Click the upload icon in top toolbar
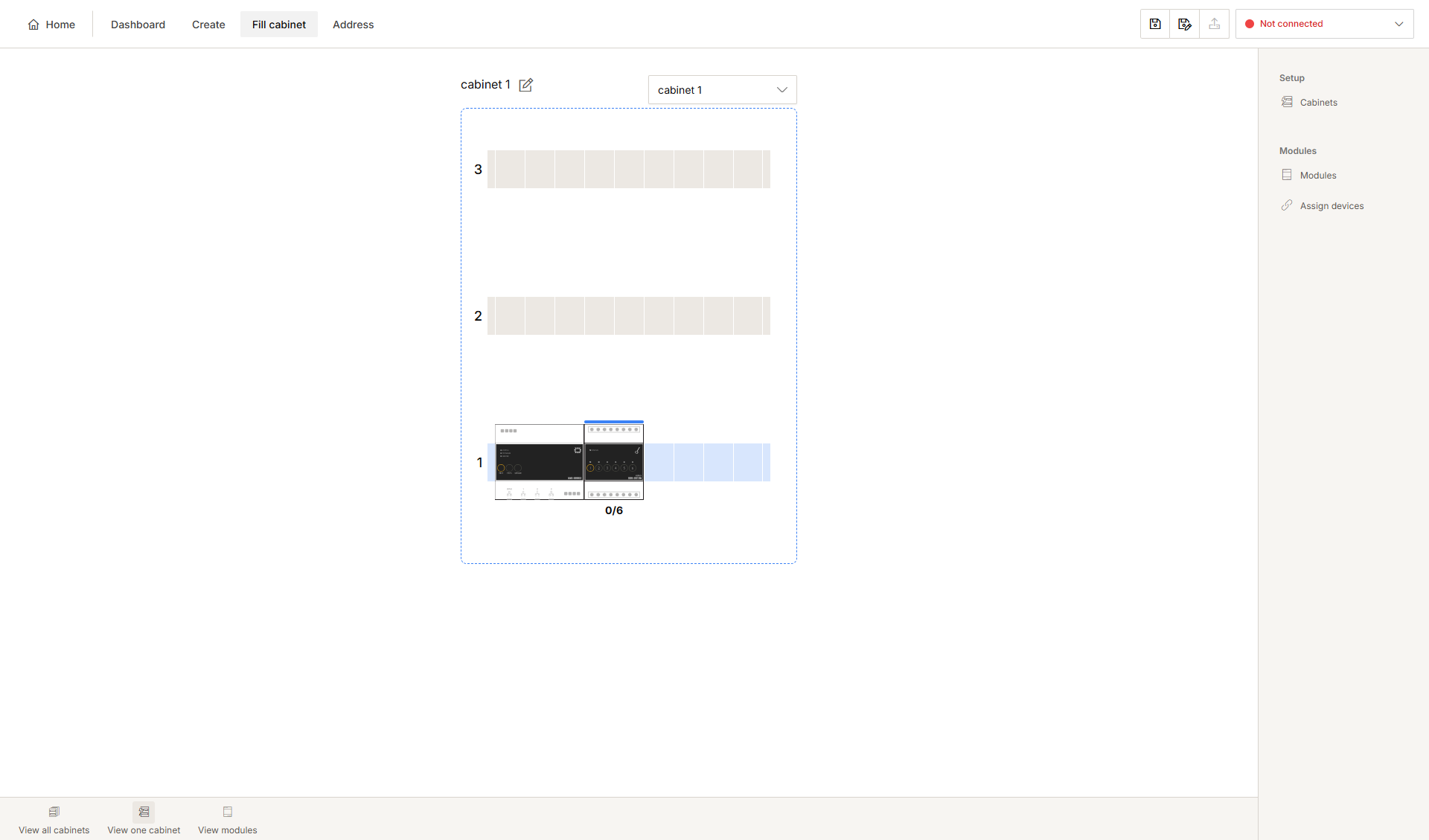 coord(1215,24)
